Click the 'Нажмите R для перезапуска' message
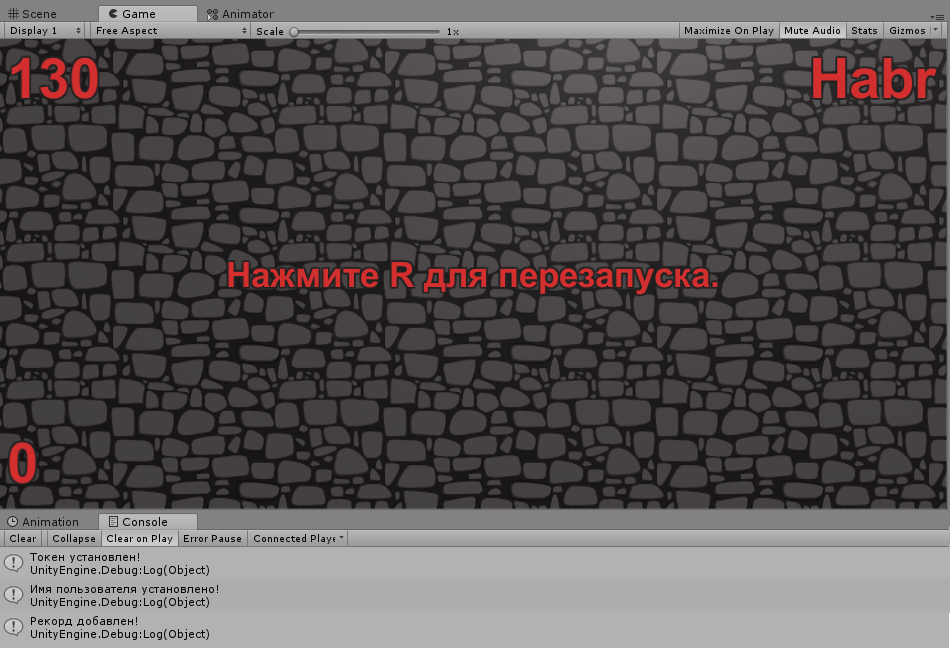 tap(473, 276)
